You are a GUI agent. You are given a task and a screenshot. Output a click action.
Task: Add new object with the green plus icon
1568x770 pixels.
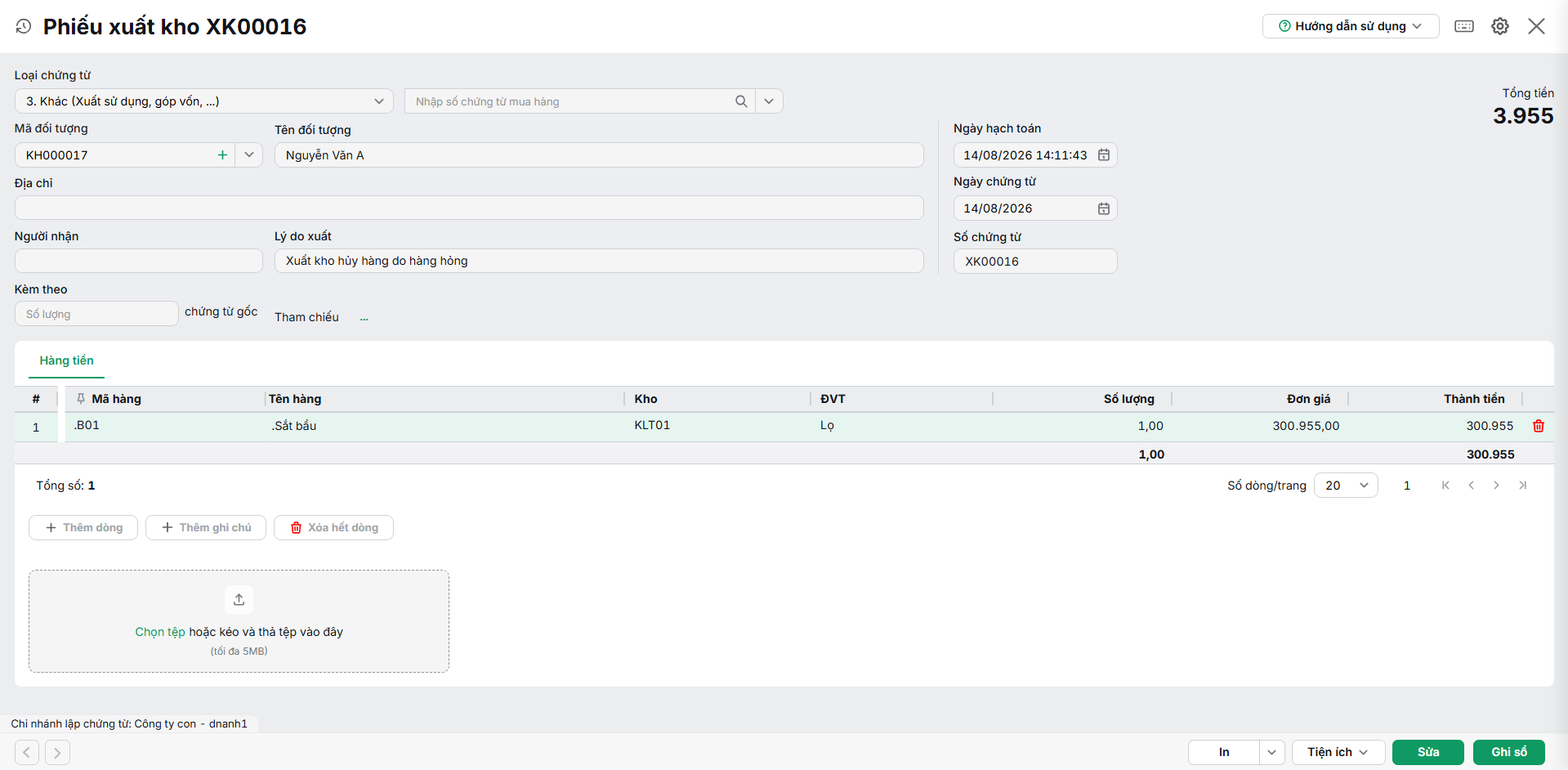(222, 155)
